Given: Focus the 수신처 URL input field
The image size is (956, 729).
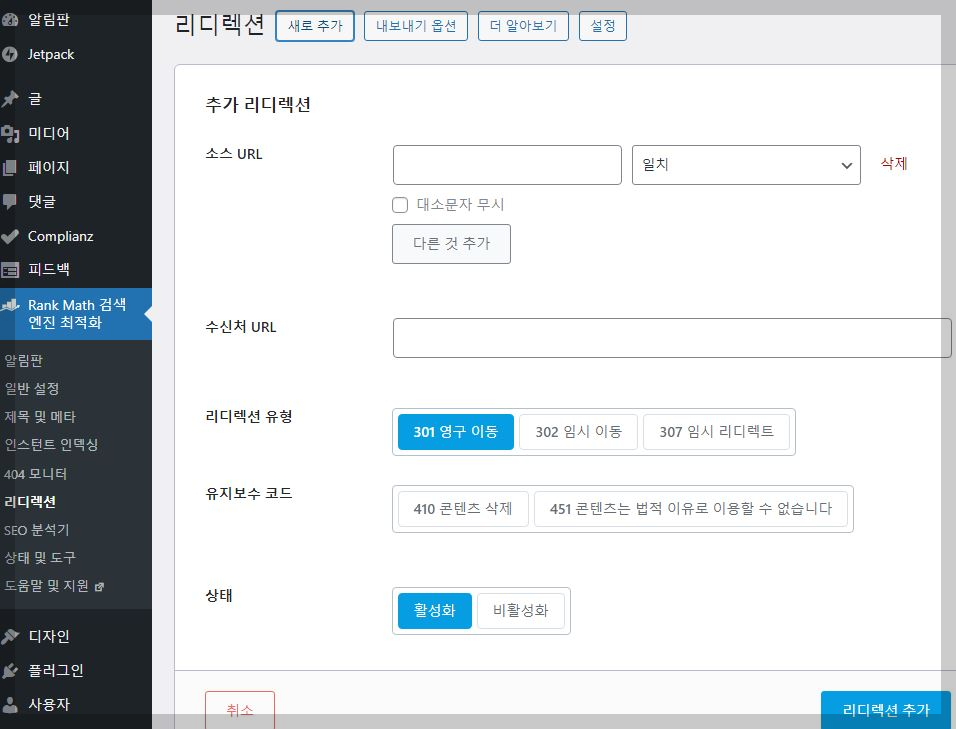Looking at the screenshot, I should coord(672,338).
